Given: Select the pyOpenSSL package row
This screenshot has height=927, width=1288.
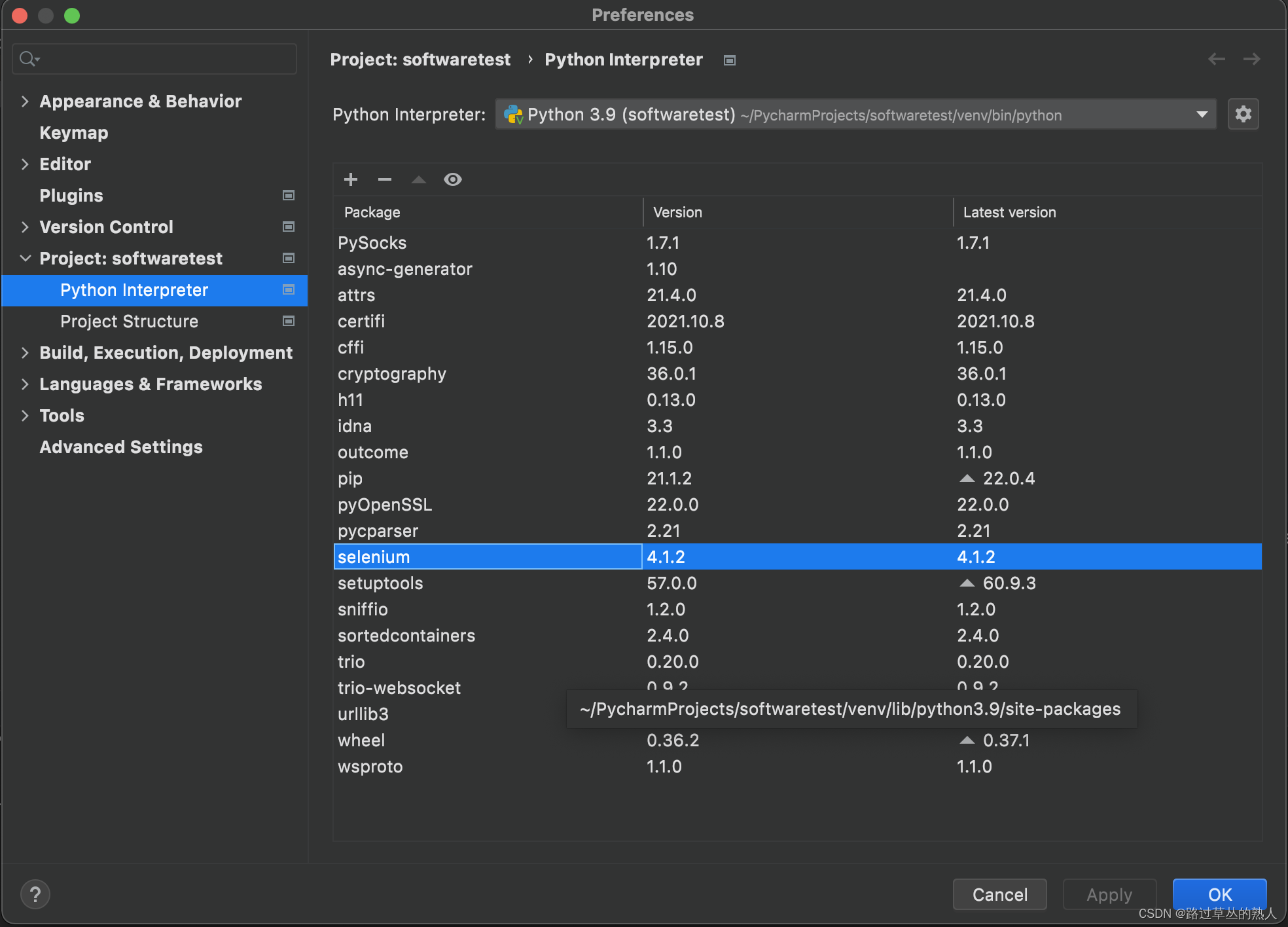Looking at the screenshot, I should 798,505.
